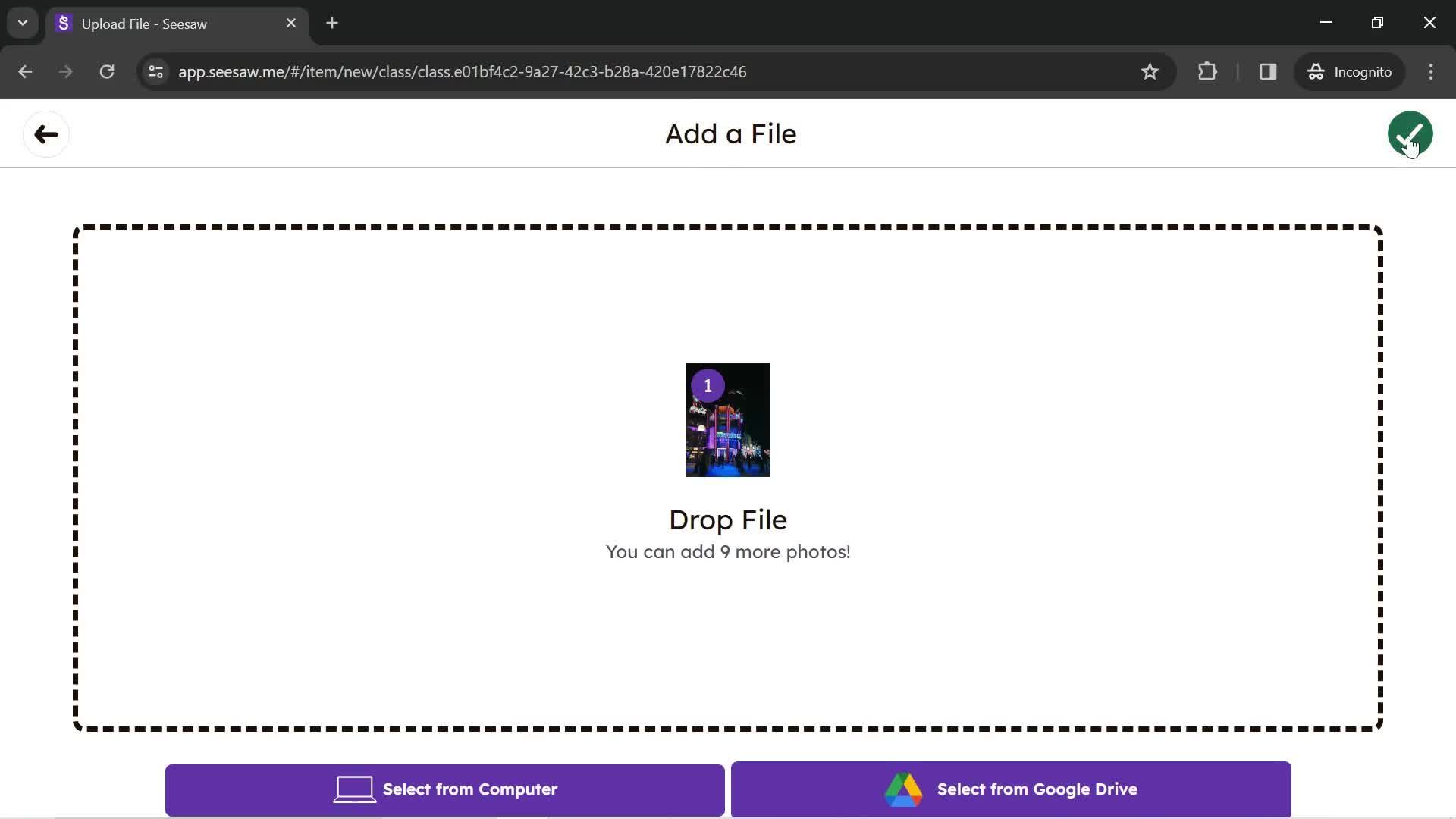Click the browser address bar URL field
The width and height of the screenshot is (1456, 819).
[x=463, y=71]
